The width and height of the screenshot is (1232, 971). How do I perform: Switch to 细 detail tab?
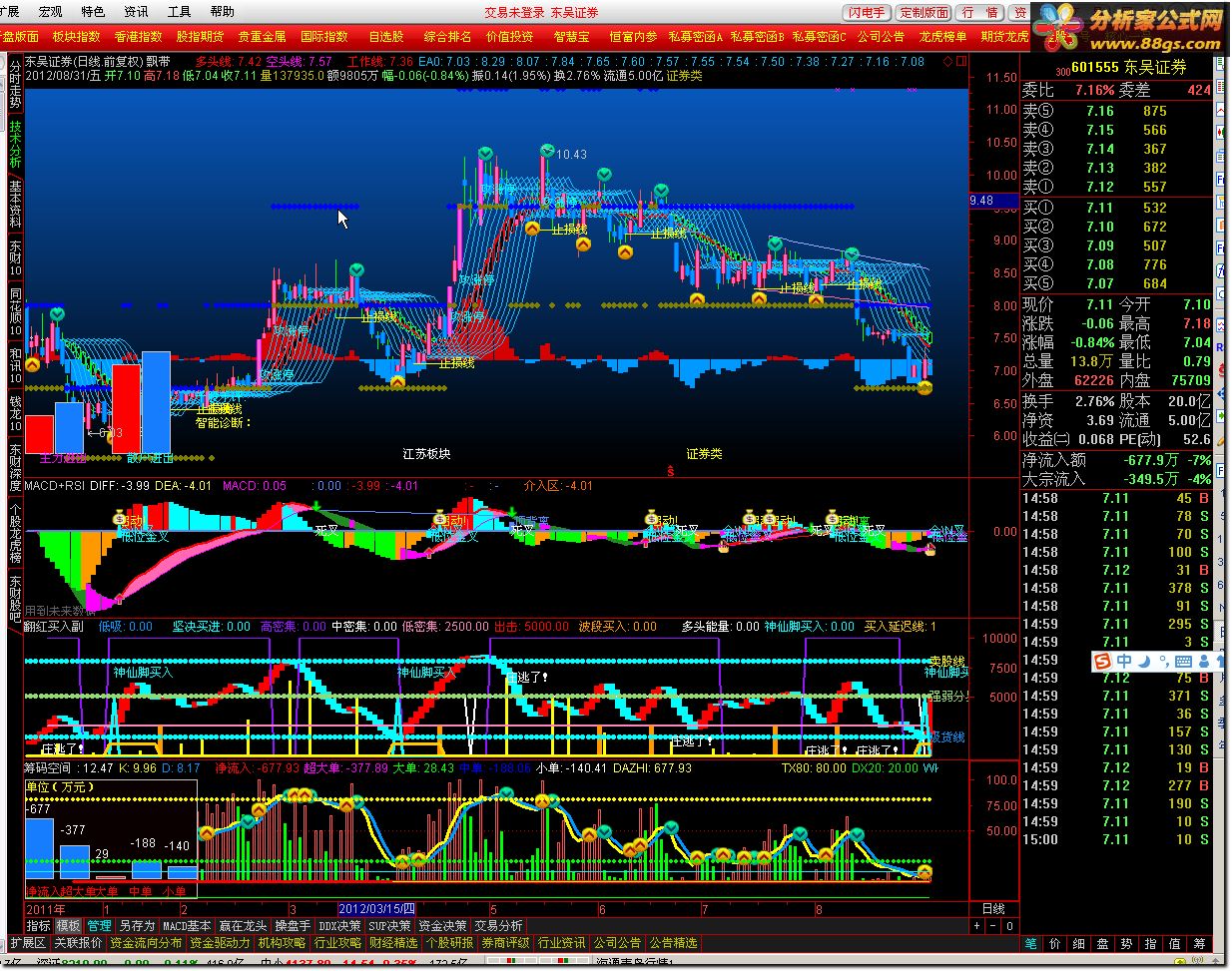1078,943
